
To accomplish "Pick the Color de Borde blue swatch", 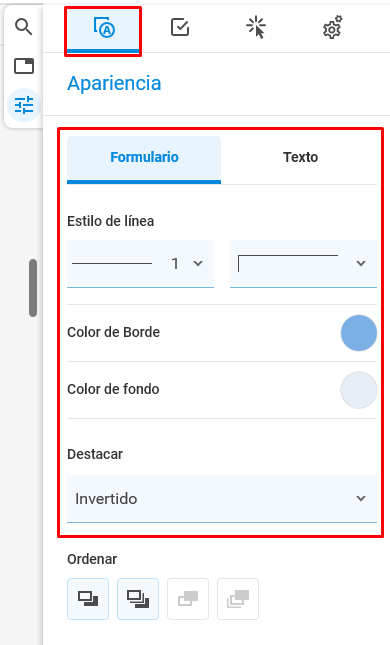I will coord(359,333).
